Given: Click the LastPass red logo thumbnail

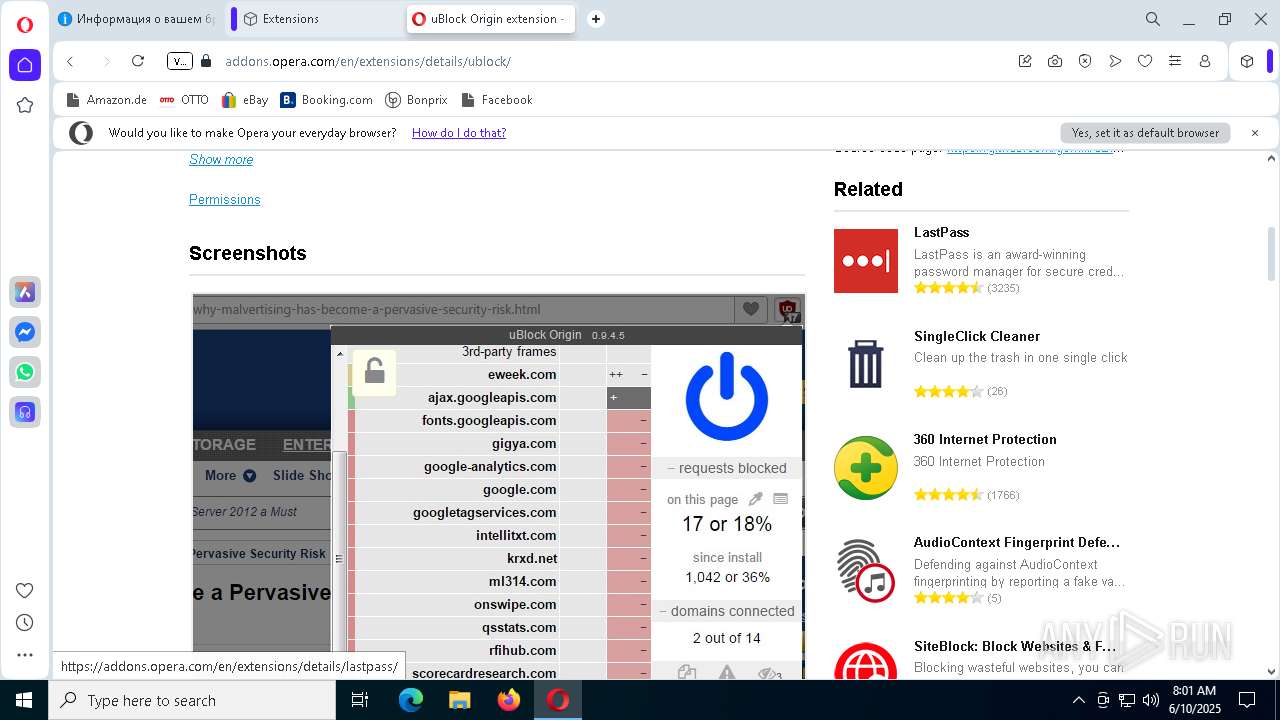Looking at the screenshot, I should coord(866,260).
